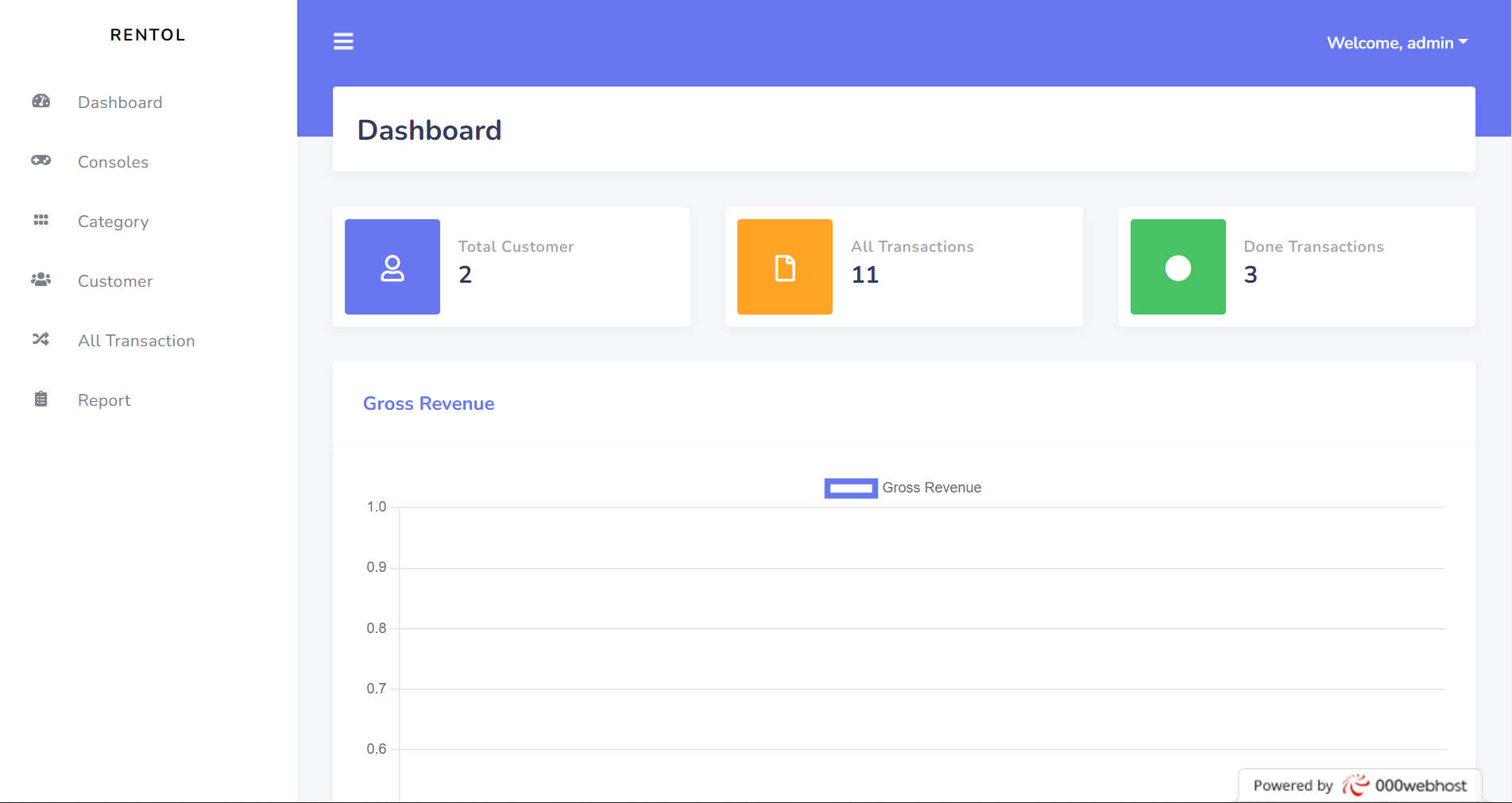Click the Customer group icon
This screenshot has width=1512, height=803.
[x=41, y=280]
